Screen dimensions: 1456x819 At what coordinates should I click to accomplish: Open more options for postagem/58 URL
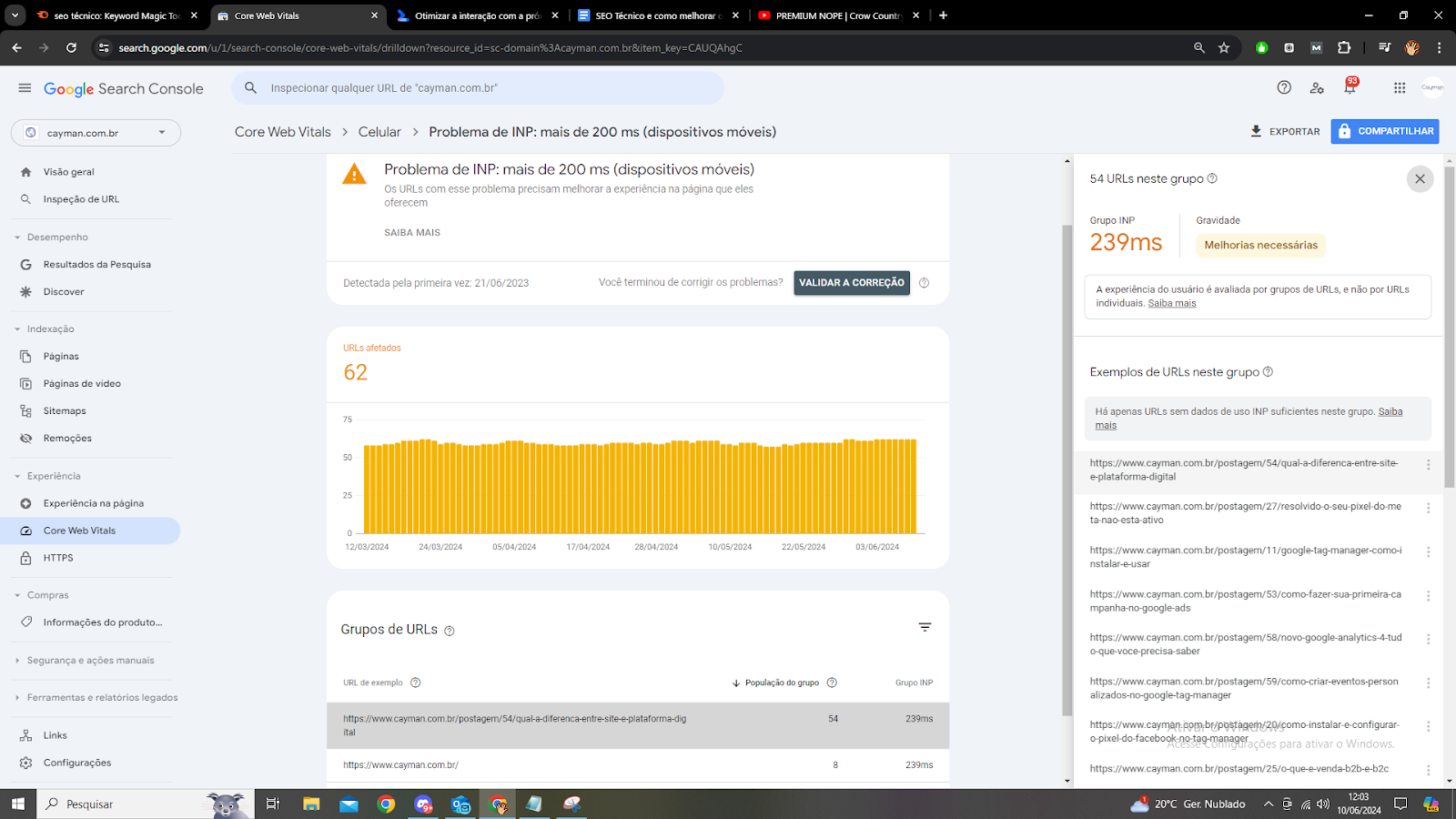[1428, 640]
